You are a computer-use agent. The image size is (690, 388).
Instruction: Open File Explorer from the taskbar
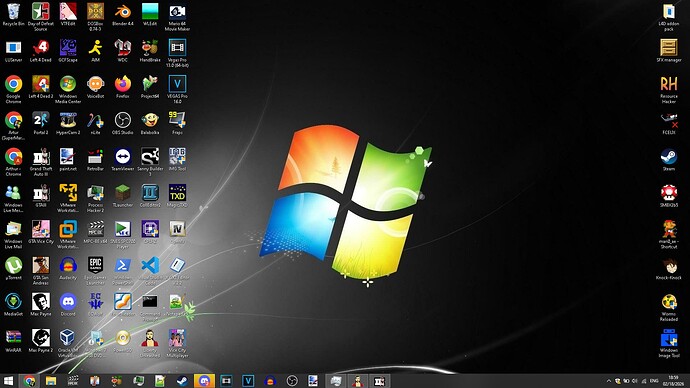pos(51,381)
